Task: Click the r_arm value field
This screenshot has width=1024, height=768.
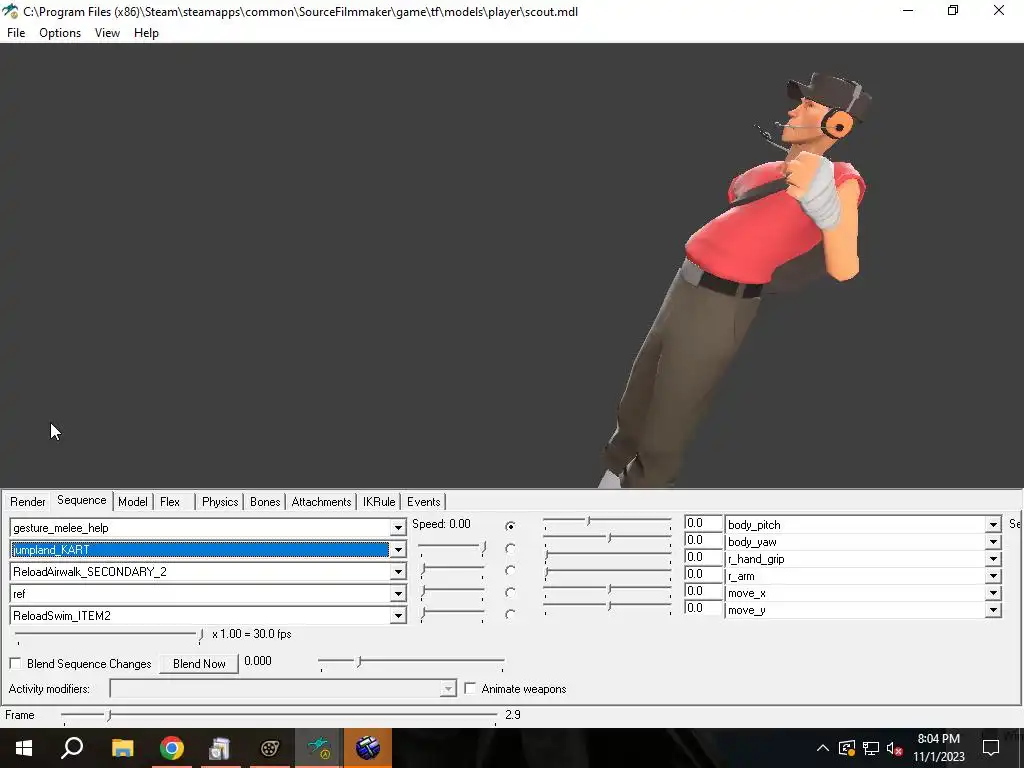Action: pyautogui.click(x=703, y=574)
